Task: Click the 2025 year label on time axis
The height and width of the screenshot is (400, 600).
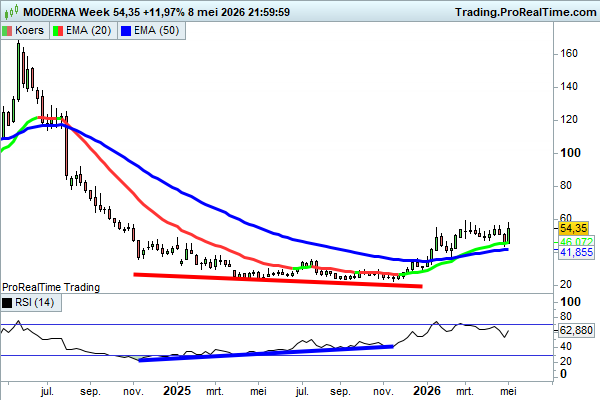Action: [177, 391]
